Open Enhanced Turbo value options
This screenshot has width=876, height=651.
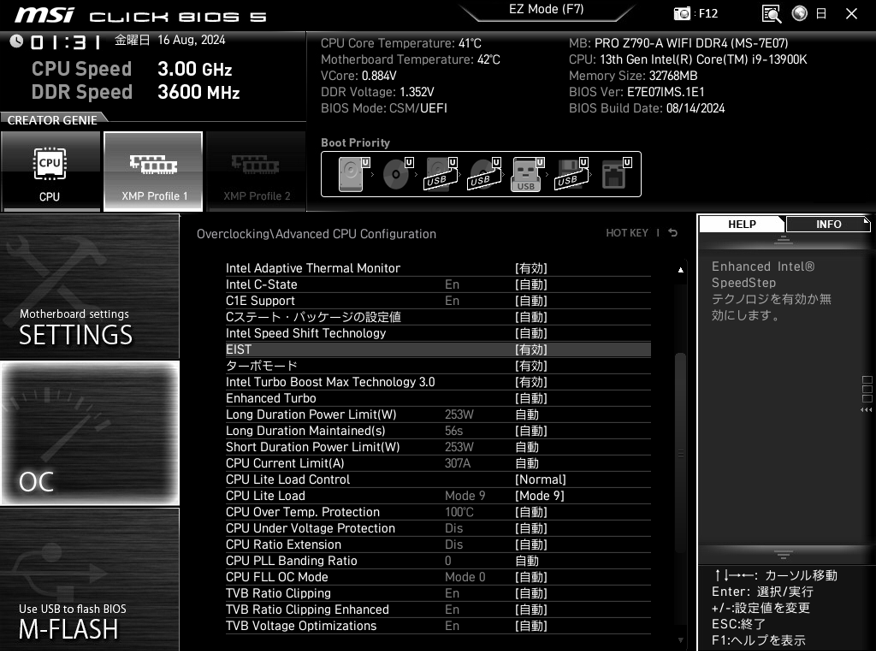click(531, 398)
